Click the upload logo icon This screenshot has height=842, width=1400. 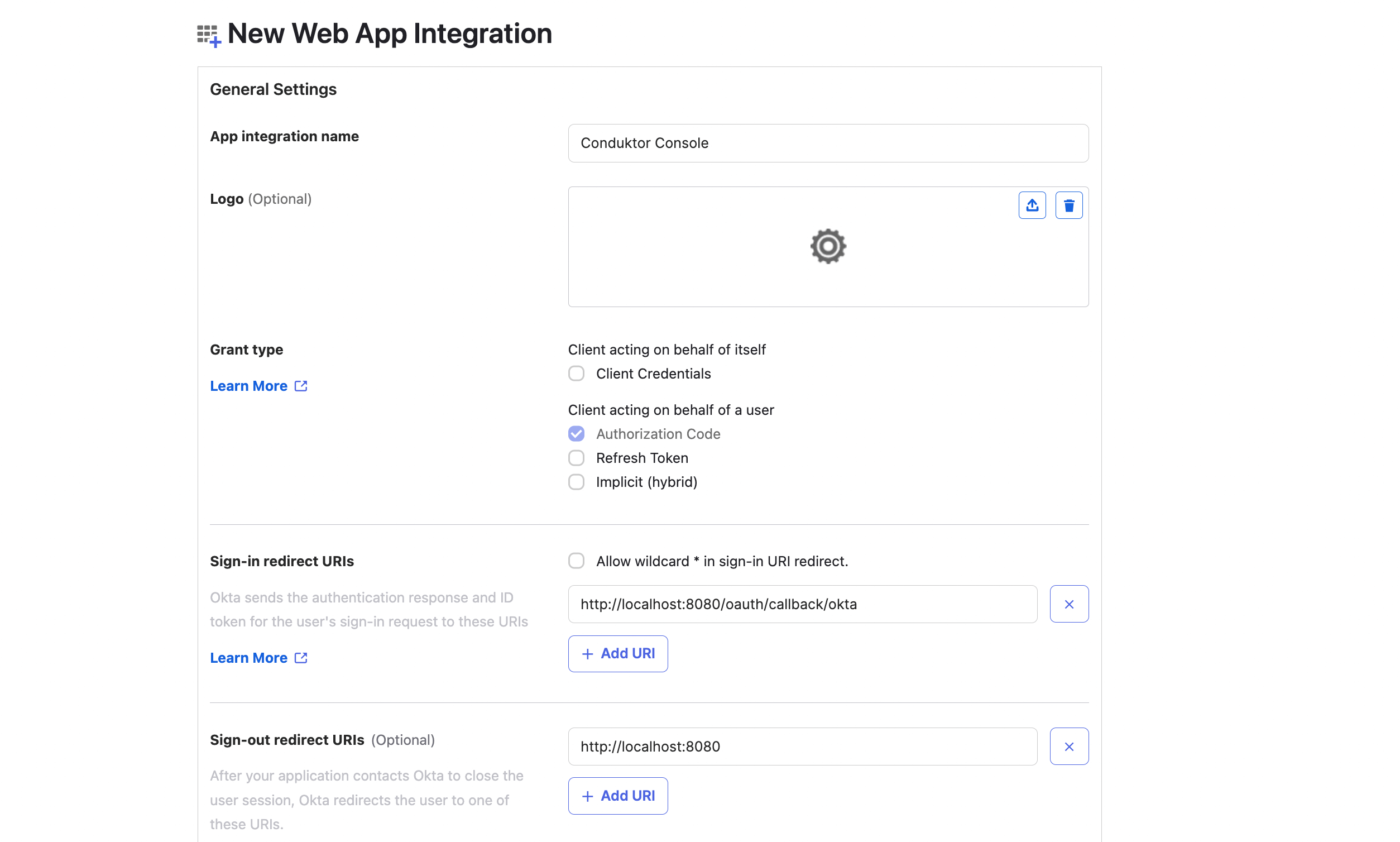coord(1032,205)
